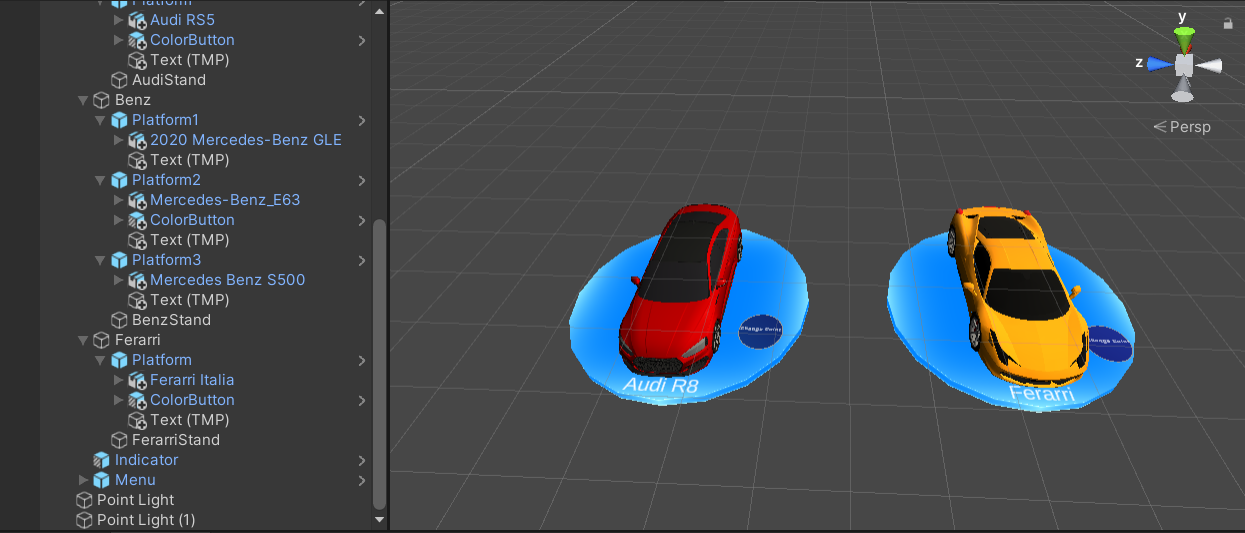Click the Ferarri Italia prefab icon

[x=138, y=380]
